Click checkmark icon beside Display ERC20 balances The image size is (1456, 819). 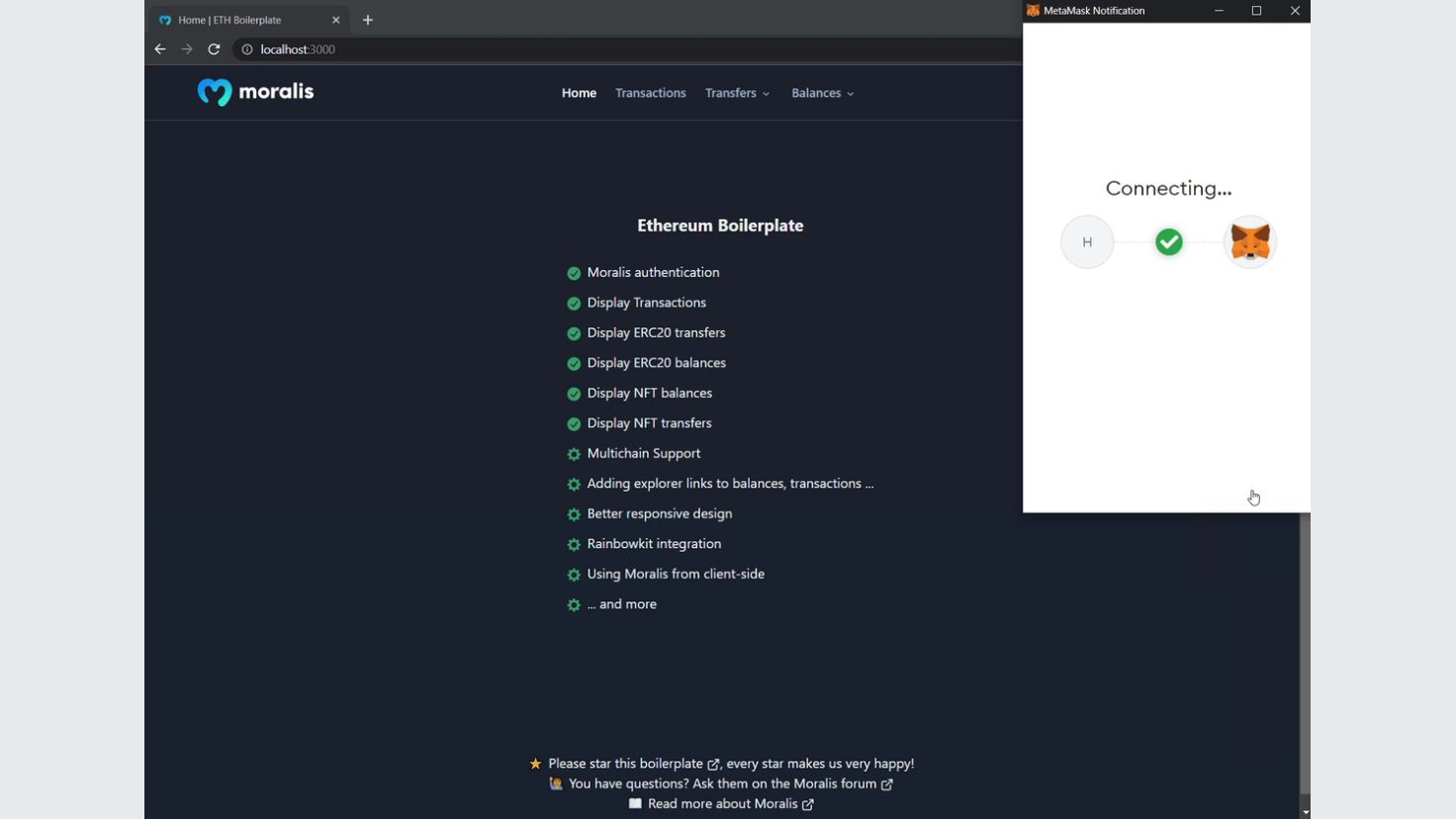(x=574, y=363)
